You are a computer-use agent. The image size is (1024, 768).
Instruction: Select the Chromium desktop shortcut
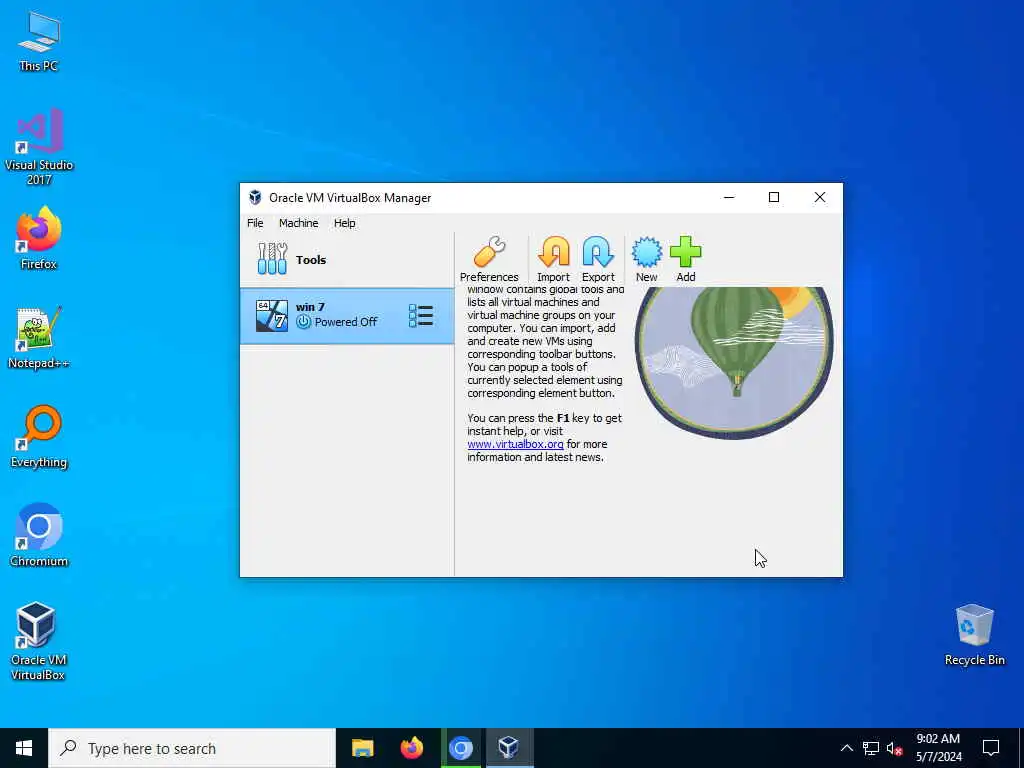click(x=39, y=535)
